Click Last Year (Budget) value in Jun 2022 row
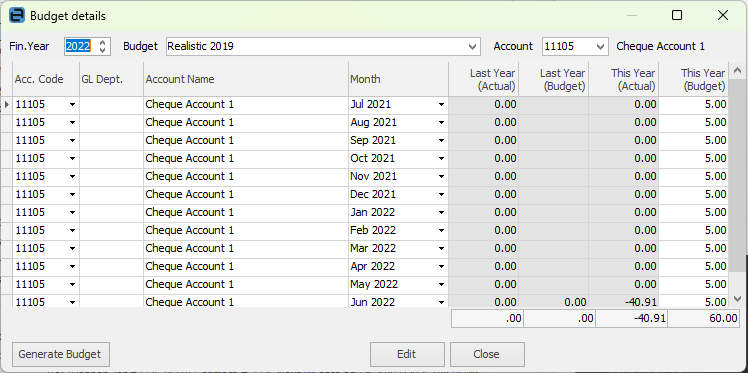 [553, 301]
